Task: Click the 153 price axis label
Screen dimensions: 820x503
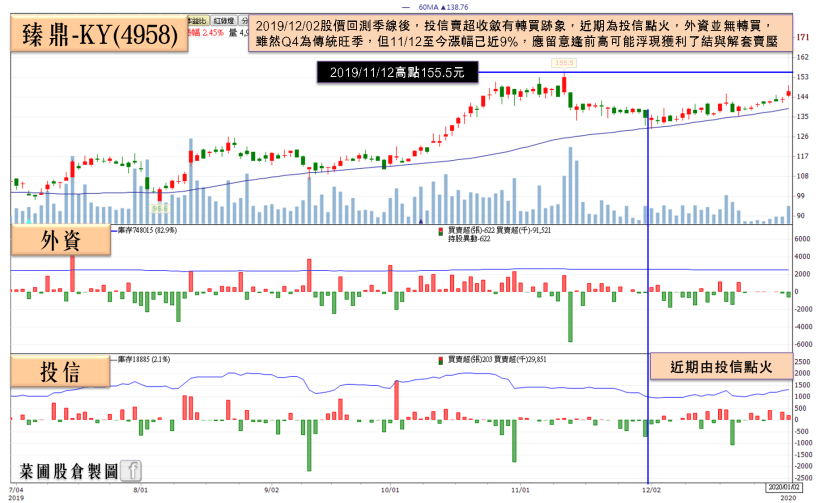Action: pyautogui.click(x=803, y=77)
